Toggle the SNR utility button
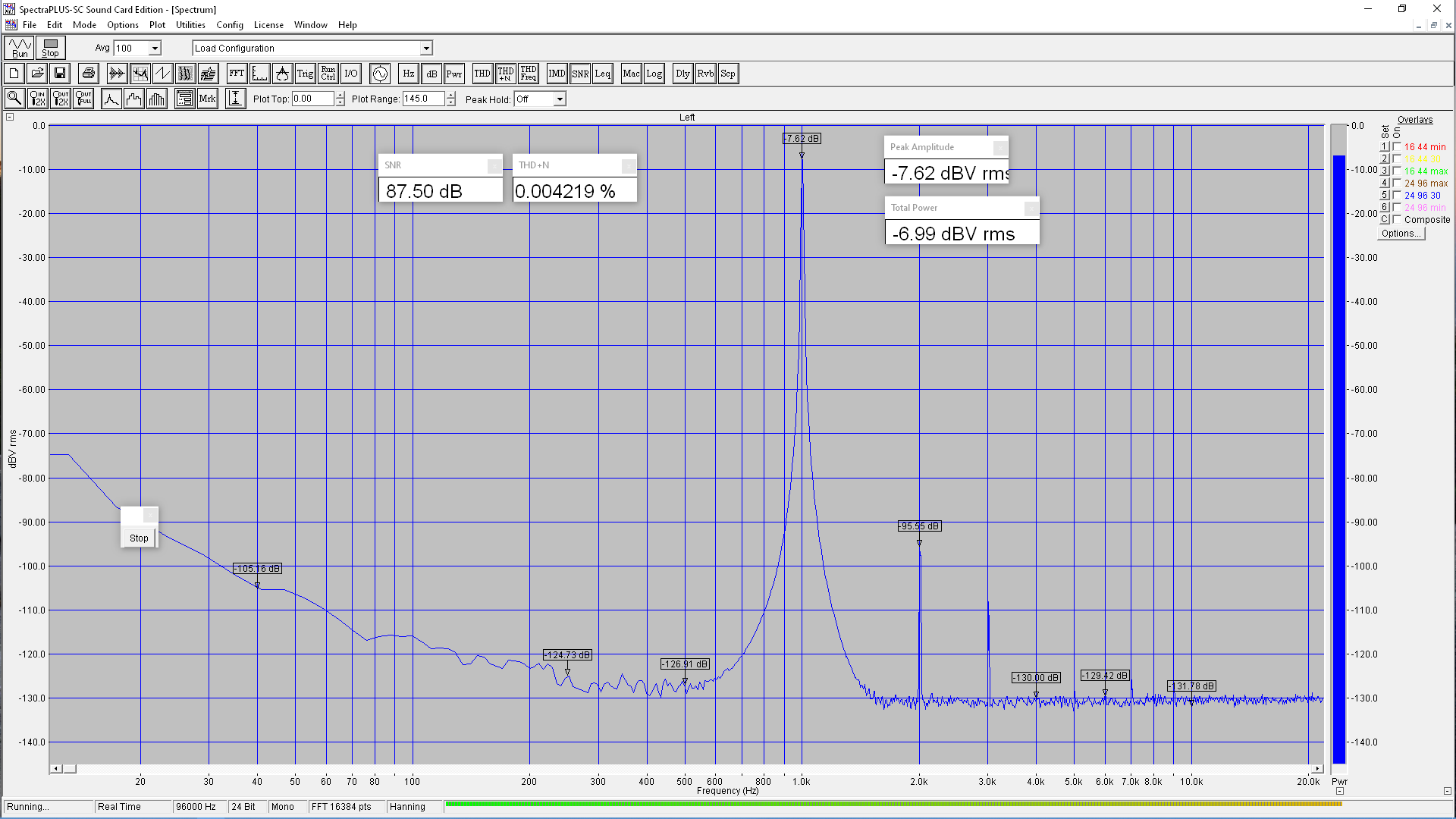The width and height of the screenshot is (1456, 819). pos(580,74)
